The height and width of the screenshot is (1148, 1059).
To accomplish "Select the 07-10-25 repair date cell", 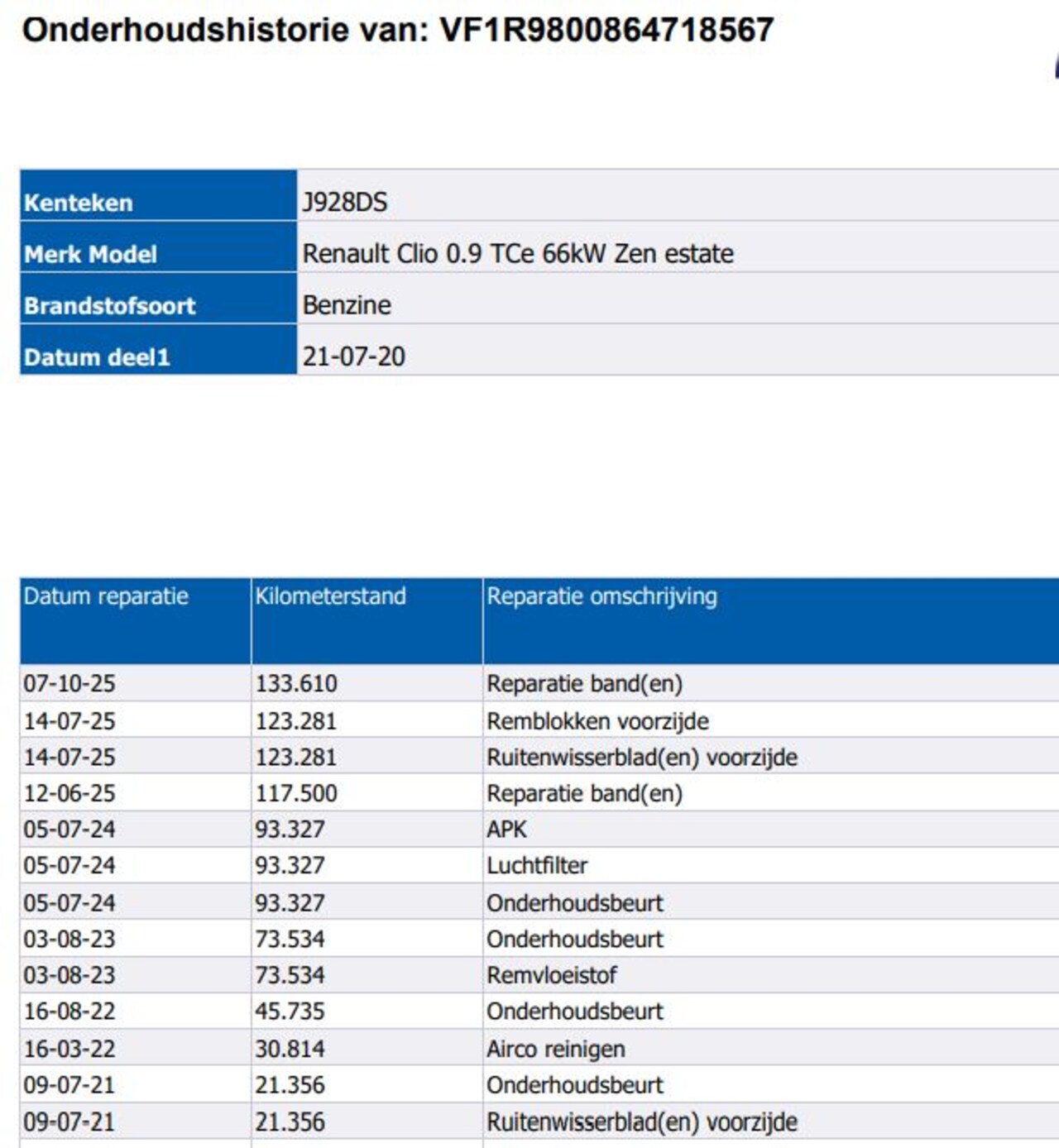I will (x=69, y=684).
